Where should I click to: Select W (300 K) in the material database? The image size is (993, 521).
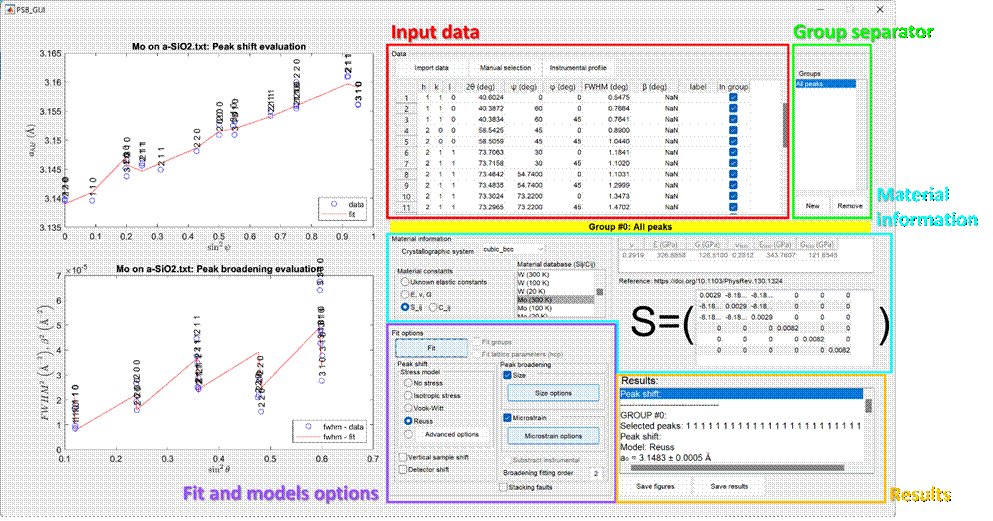coord(534,274)
